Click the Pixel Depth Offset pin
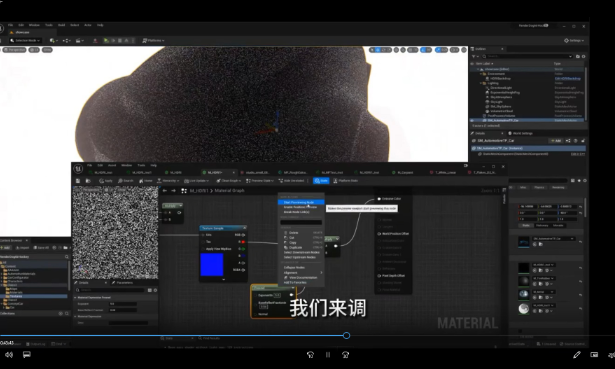615x369 pixels. click(x=379, y=276)
